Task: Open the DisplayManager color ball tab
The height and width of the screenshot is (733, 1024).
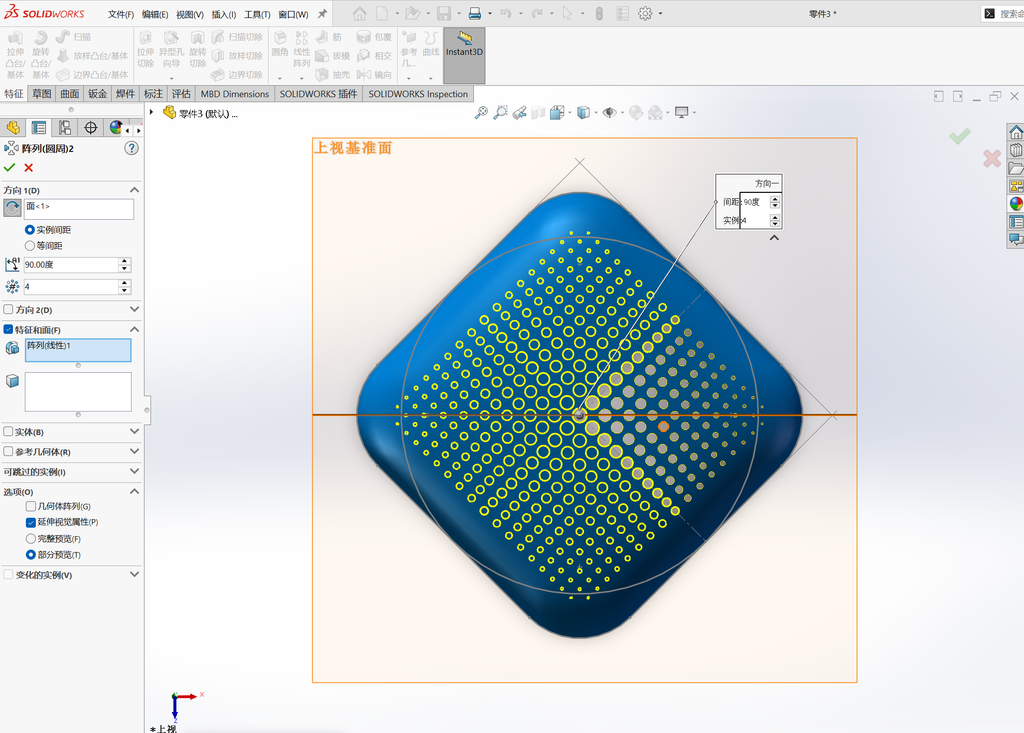Action: coord(116,127)
